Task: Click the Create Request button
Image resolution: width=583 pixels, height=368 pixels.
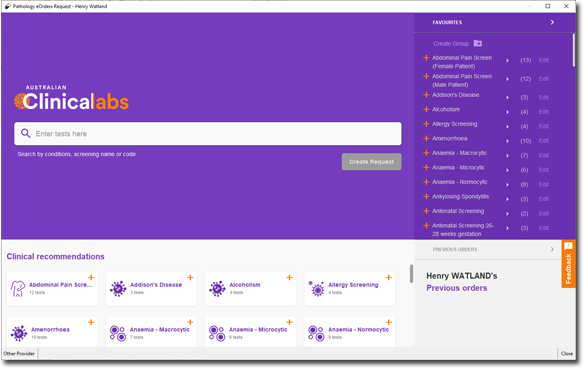Action: 371,162
